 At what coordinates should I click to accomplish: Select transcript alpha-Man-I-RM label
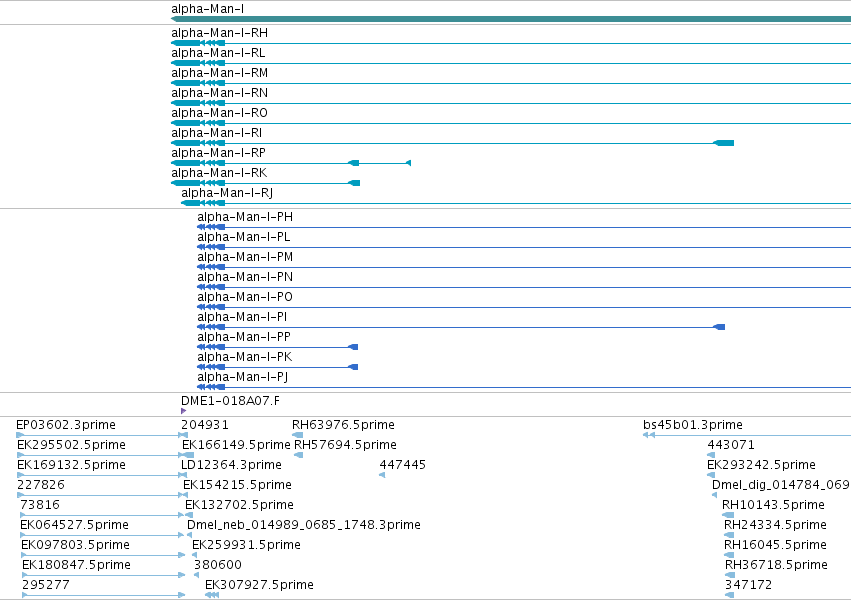219,73
